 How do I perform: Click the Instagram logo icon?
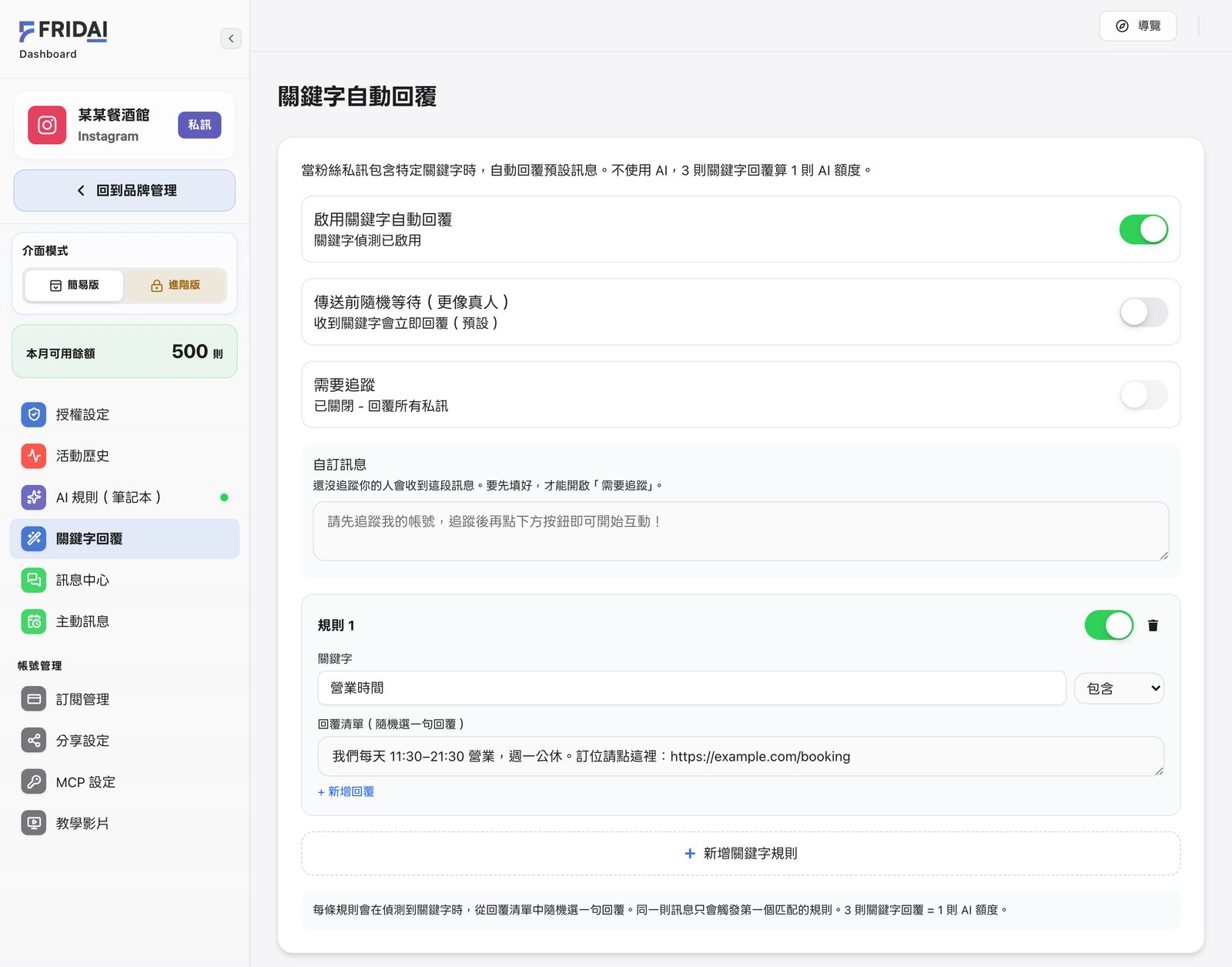pyautogui.click(x=47, y=125)
